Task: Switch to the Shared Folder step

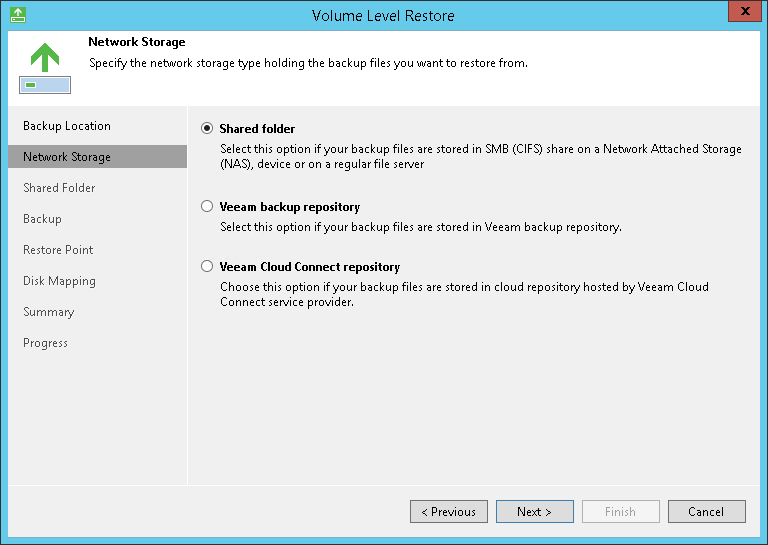Action: tap(59, 188)
